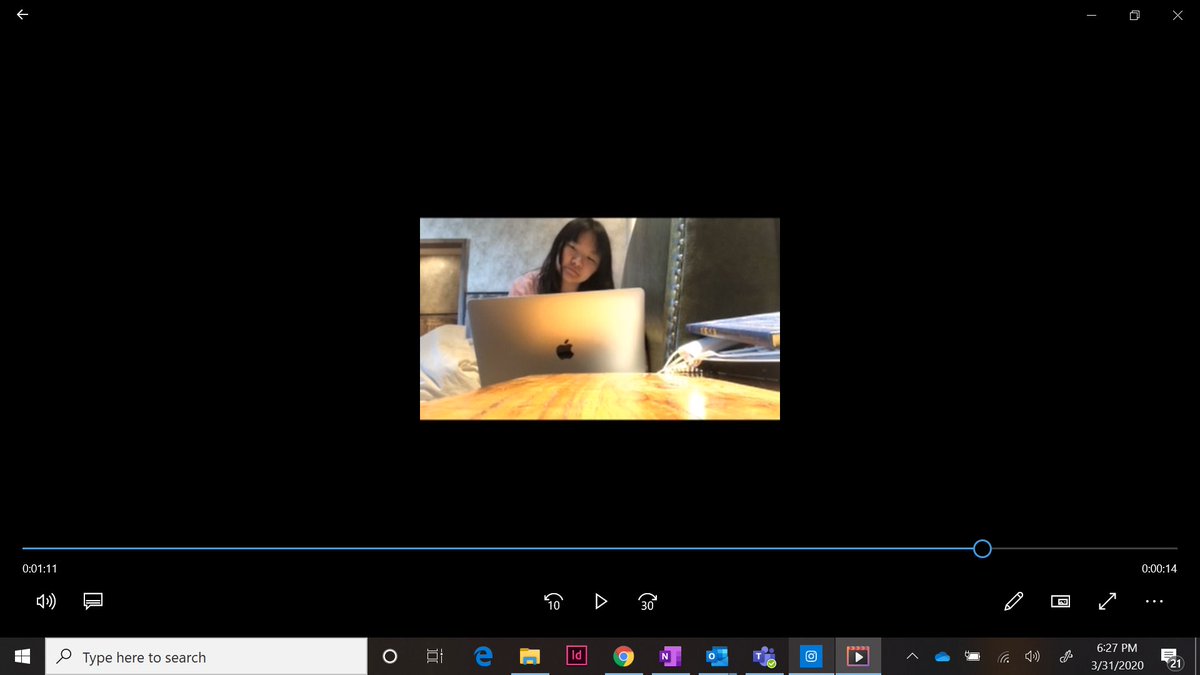Viewport: 1200px width, 675px height.
Task: Open the clock showing 6:27 PM
Action: (x=1116, y=657)
